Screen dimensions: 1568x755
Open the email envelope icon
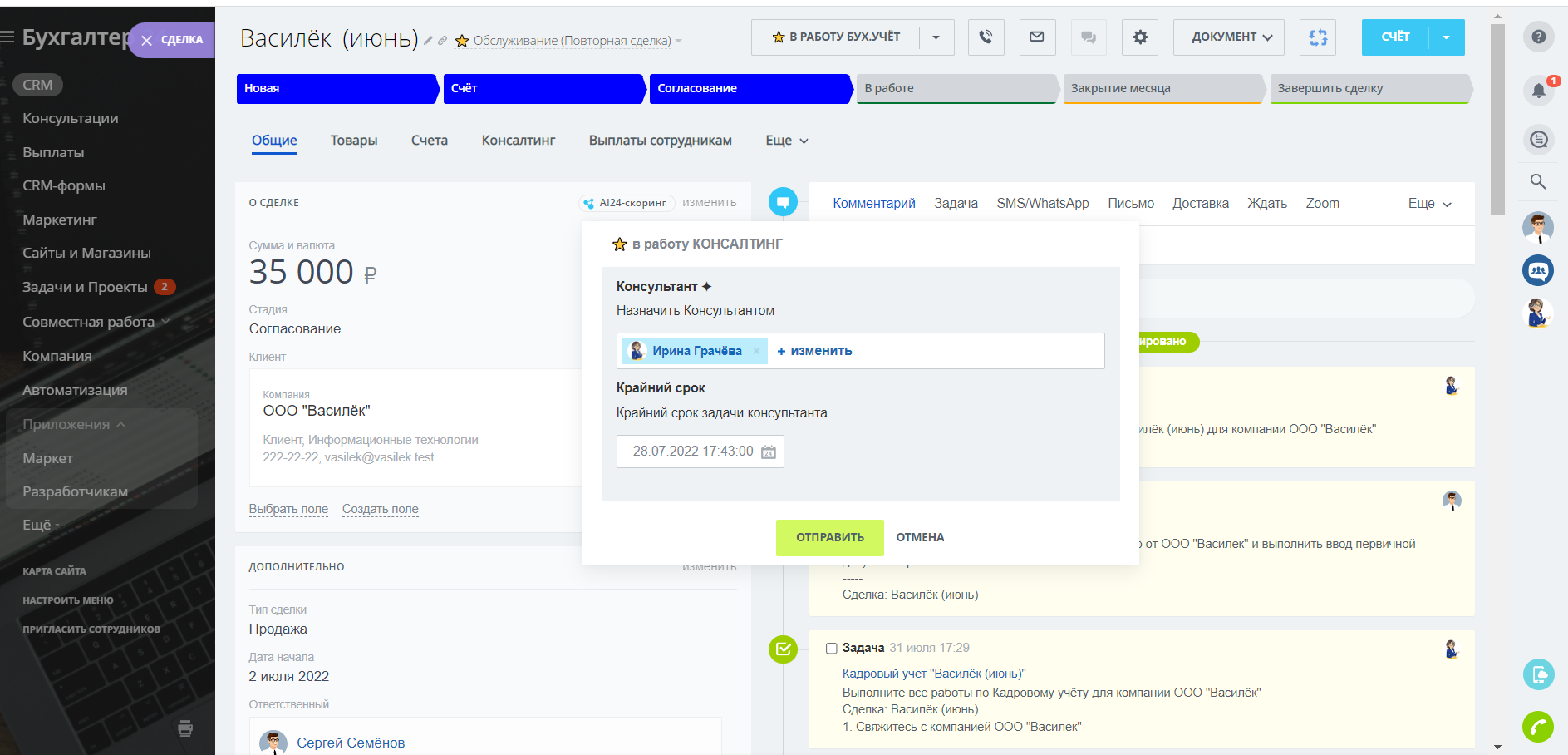[x=1036, y=37]
